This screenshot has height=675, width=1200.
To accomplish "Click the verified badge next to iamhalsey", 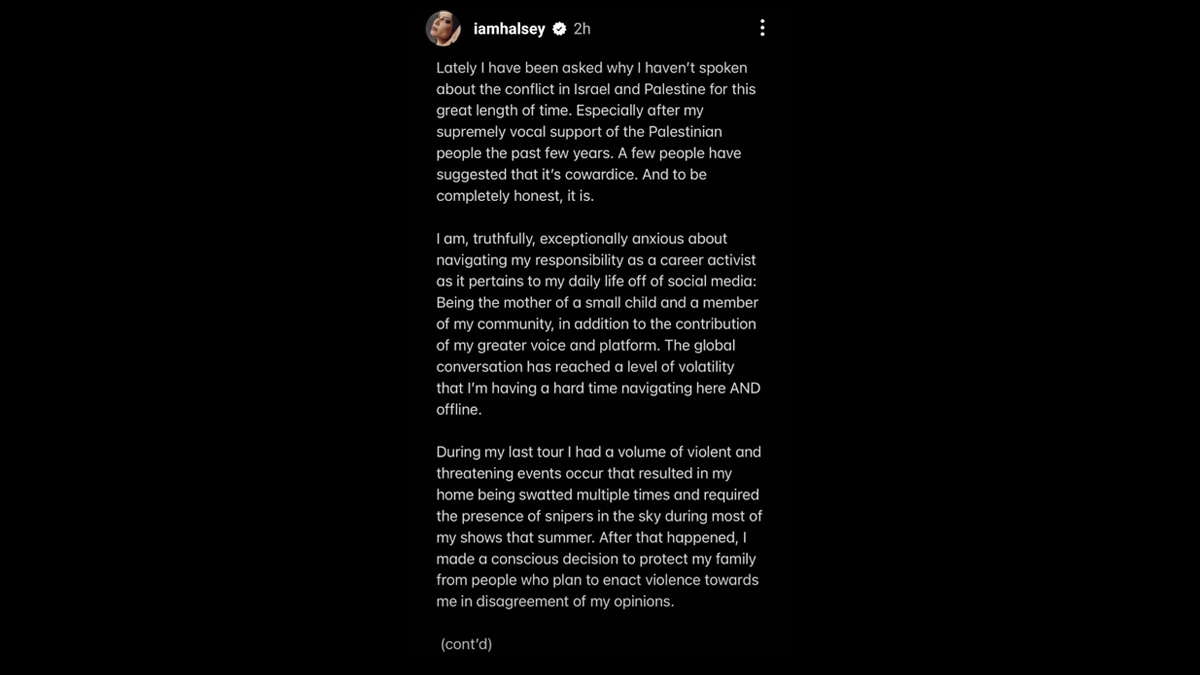I will pos(560,29).
